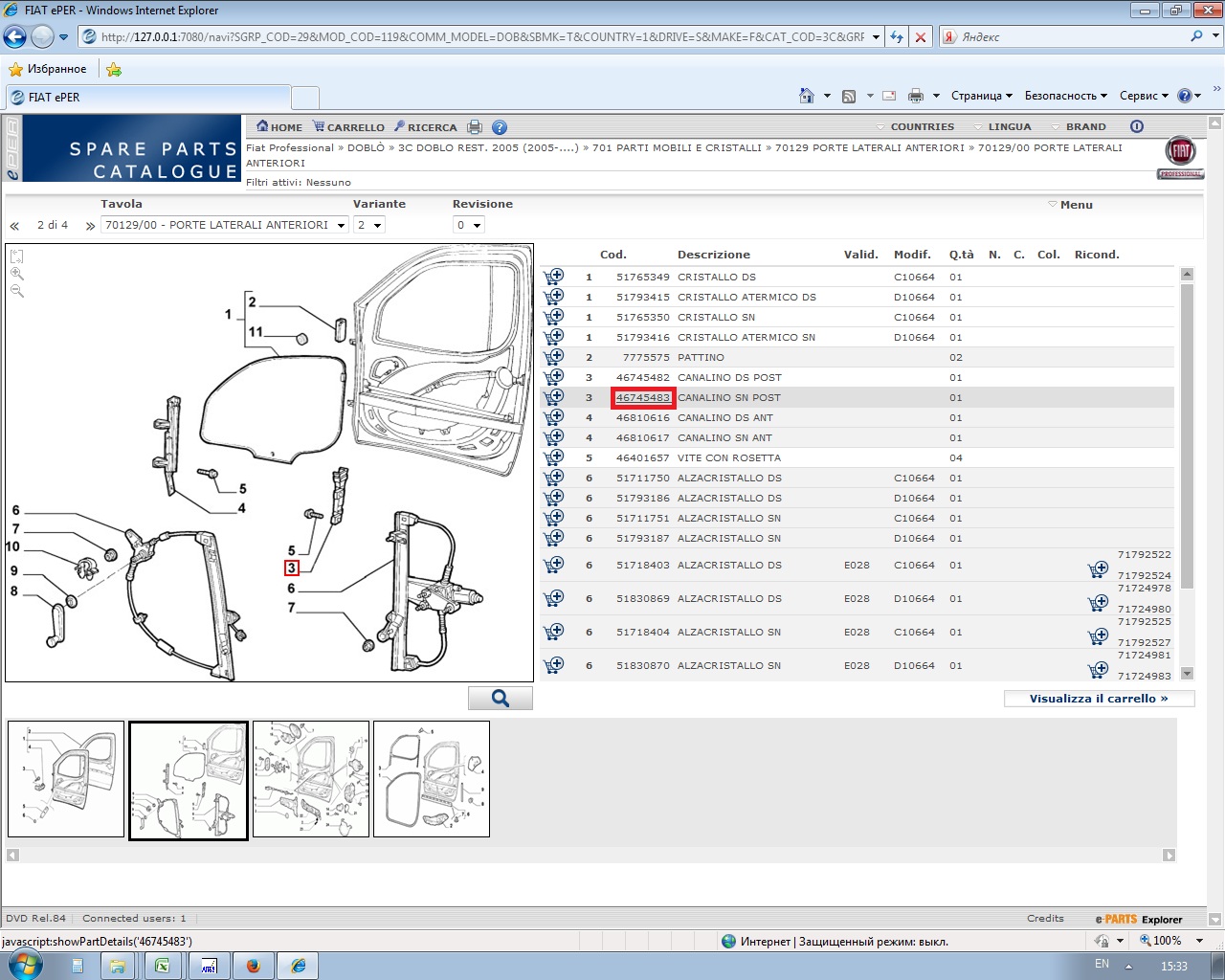Open the COUNTRIES menu

(922, 126)
